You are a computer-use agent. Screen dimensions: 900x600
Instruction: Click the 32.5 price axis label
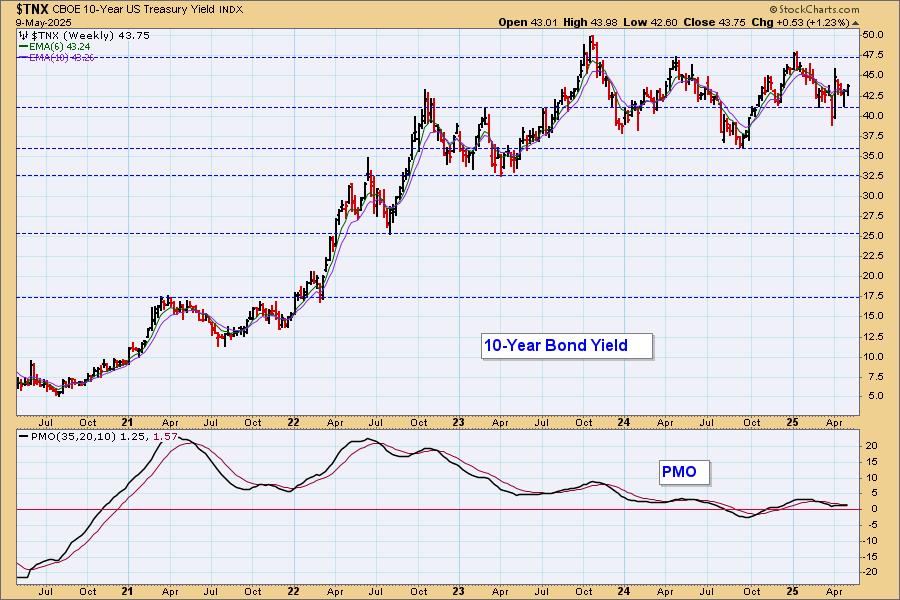872,176
